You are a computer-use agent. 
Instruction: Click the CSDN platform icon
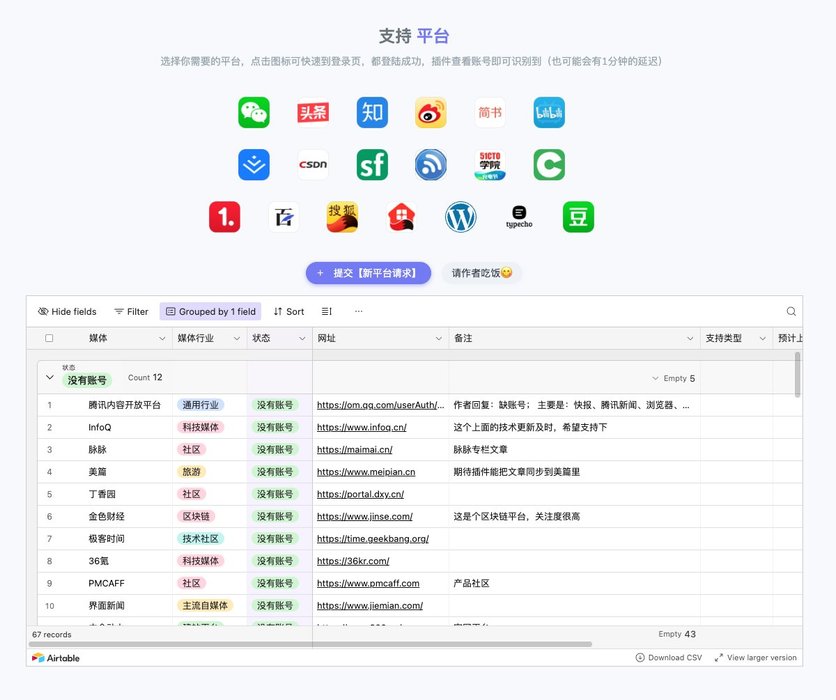313,165
